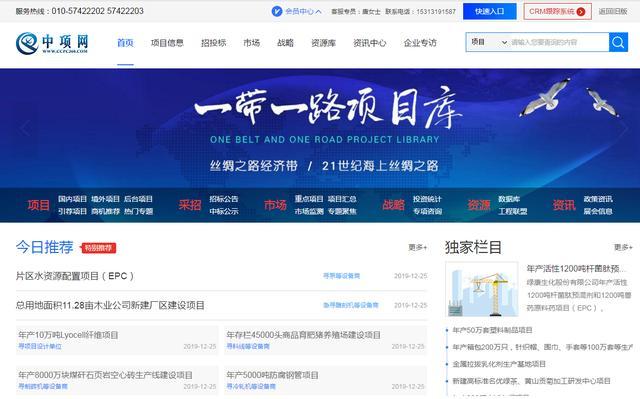Click 更多+ beside 独家栏目
640x399 pixels.
623,247
